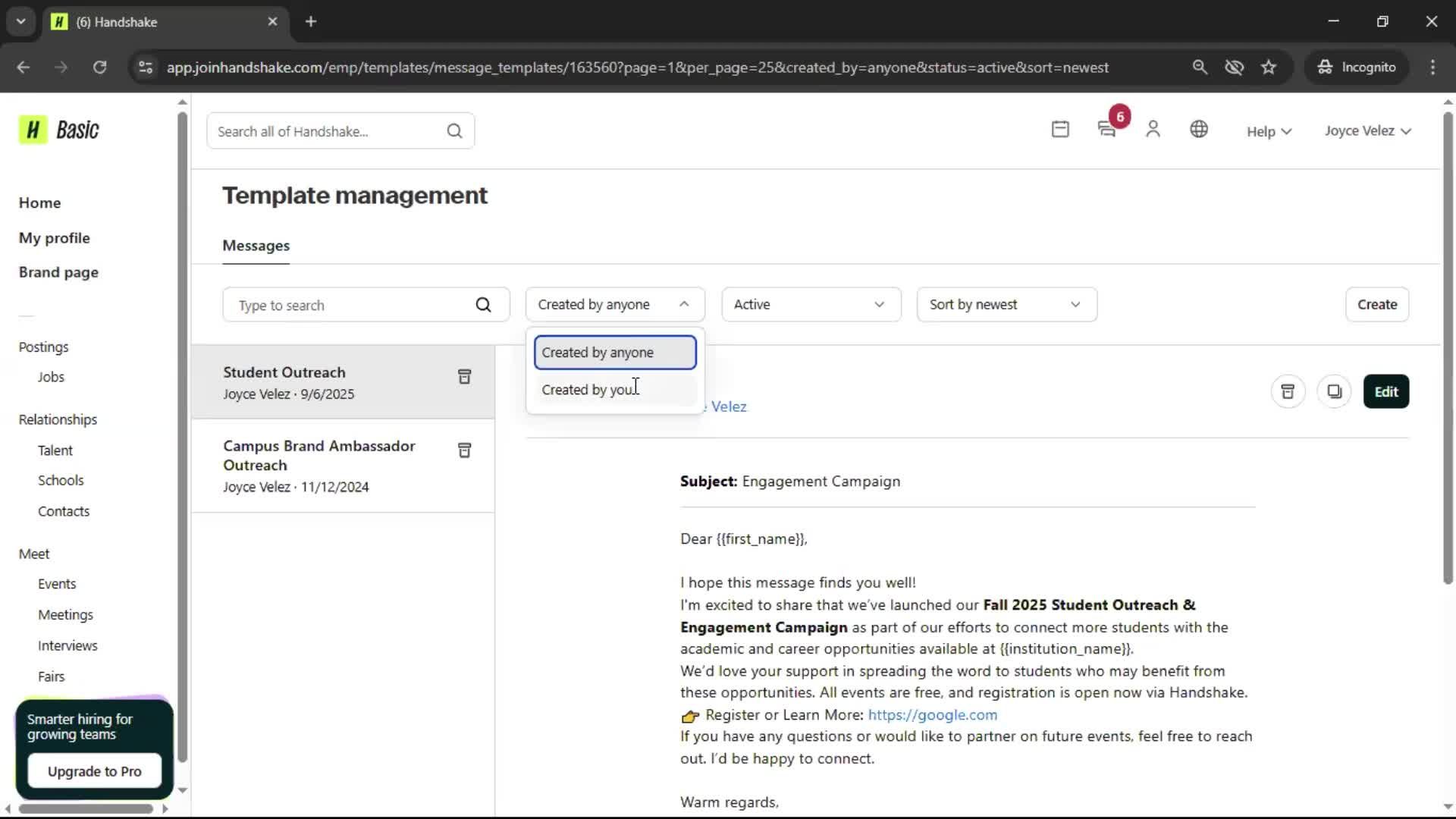The width and height of the screenshot is (1456, 819).
Task: Open the browser zoom magnifier icon
Action: pyautogui.click(x=1200, y=67)
